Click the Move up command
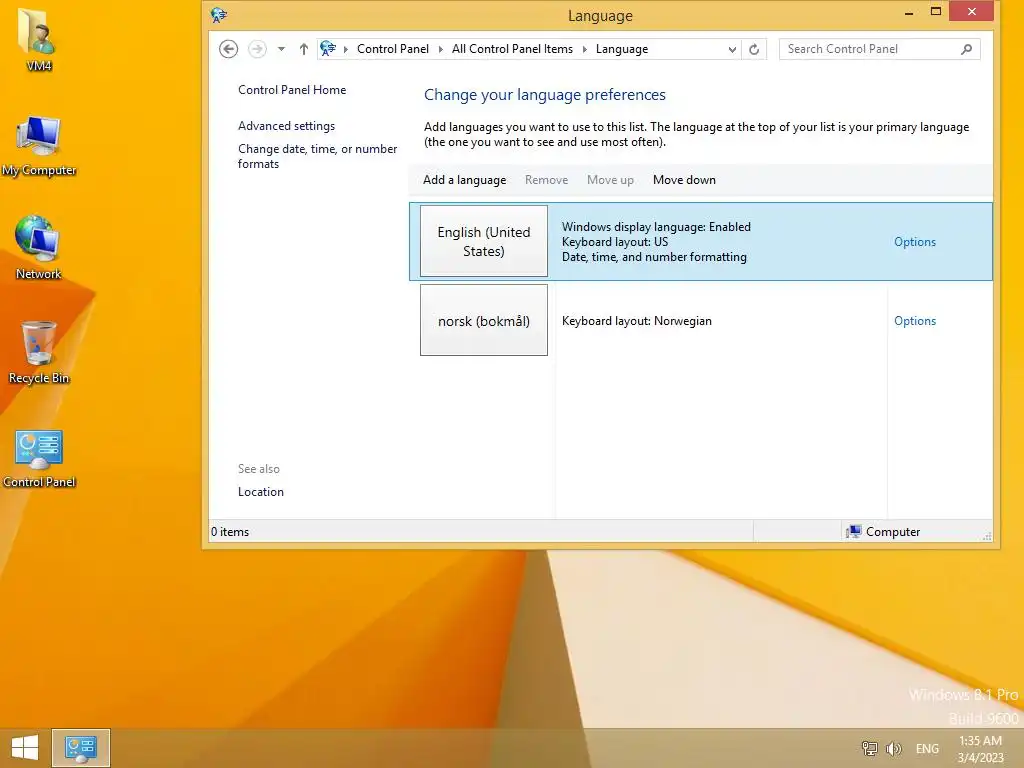This screenshot has width=1024, height=768. pos(610,180)
